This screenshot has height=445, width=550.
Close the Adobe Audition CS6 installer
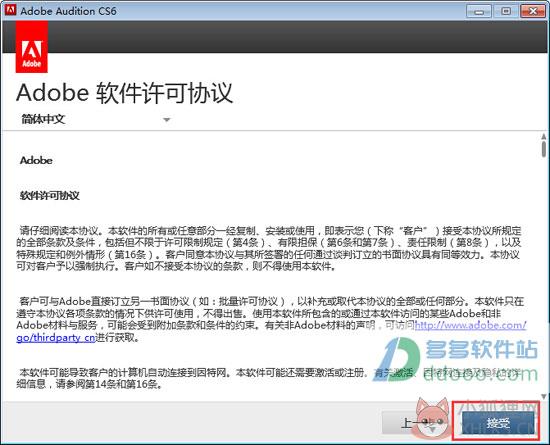click(x=532, y=11)
